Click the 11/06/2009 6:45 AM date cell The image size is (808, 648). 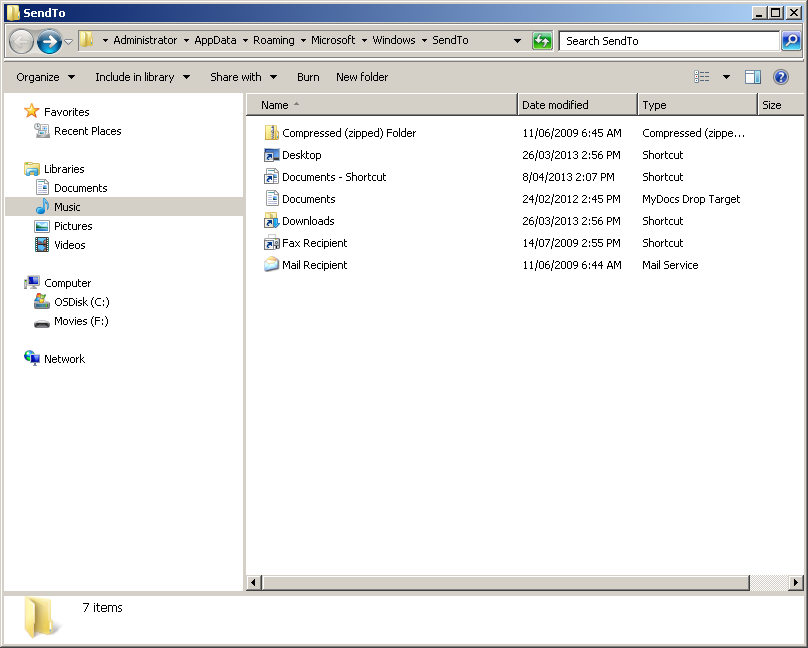pyautogui.click(x=571, y=133)
